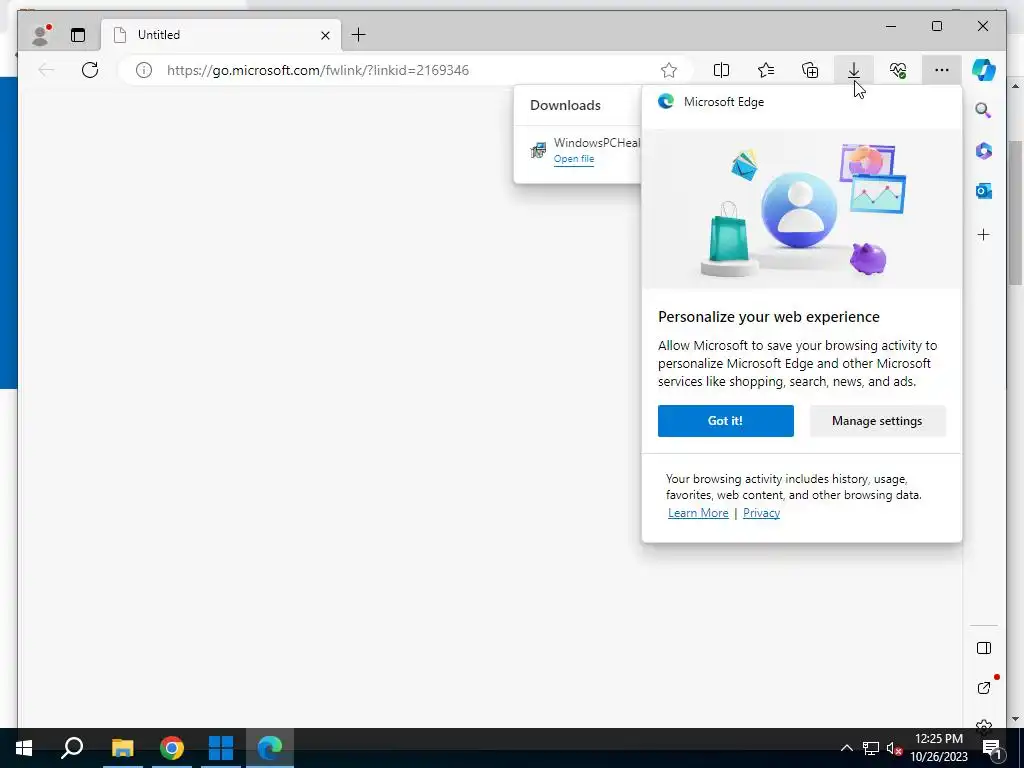
Task: Launch Google Chrome from taskbar
Action: pos(172,748)
